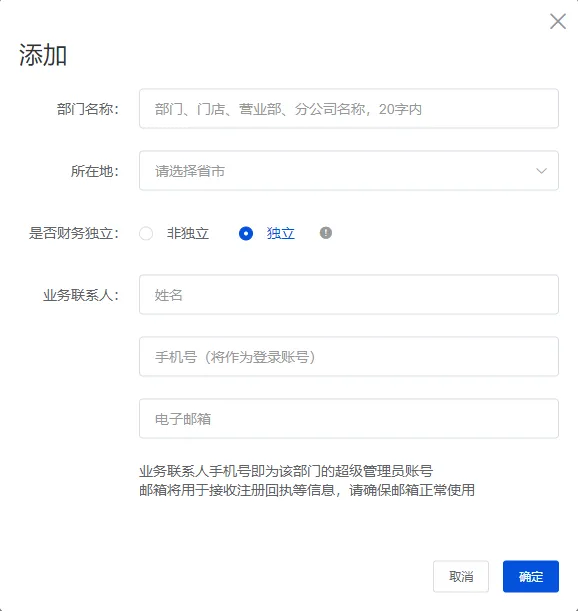Screen dimensions: 578x611
Task: Click the 所在地 field label
Action: [95, 171]
